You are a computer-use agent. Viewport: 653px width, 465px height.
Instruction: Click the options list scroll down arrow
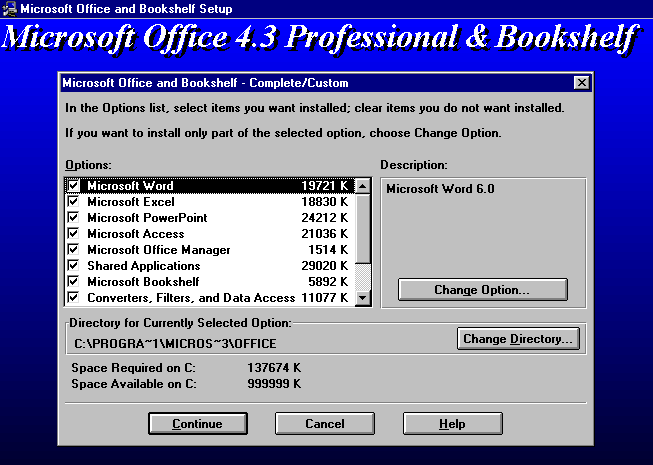pos(363,298)
